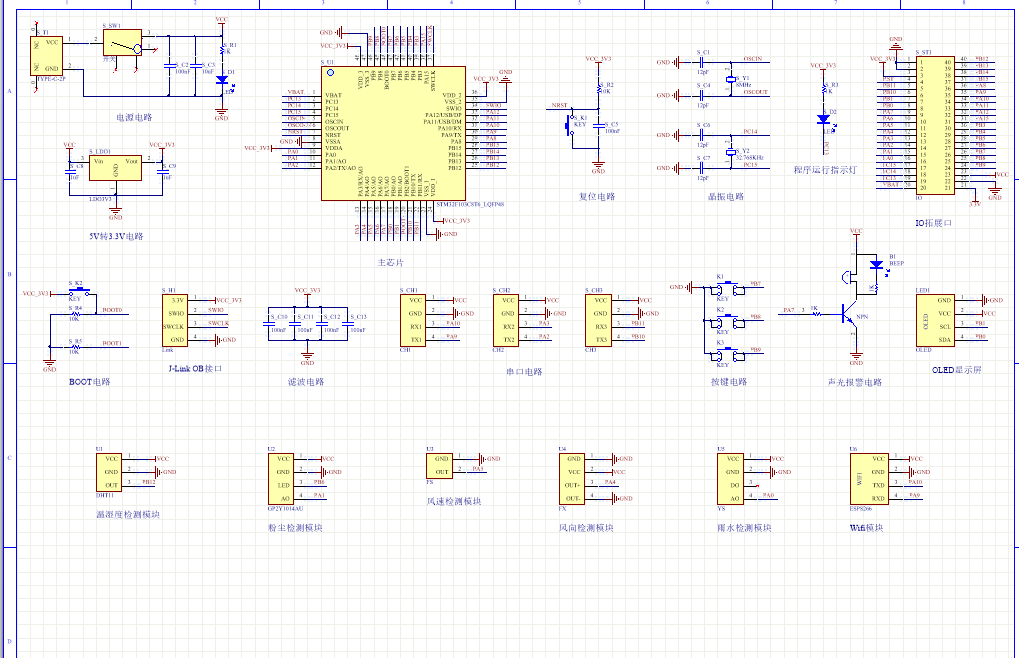Image resolution: width=1019 pixels, height=658 pixels.
Task: Select the S_CH1 serial port connector
Action: pos(412,319)
